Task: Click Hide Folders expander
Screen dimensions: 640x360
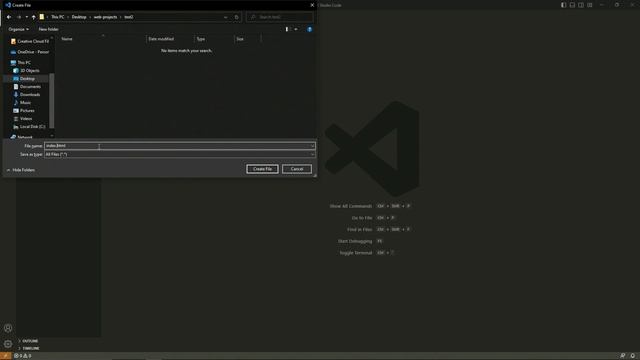Action: pos(20,170)
